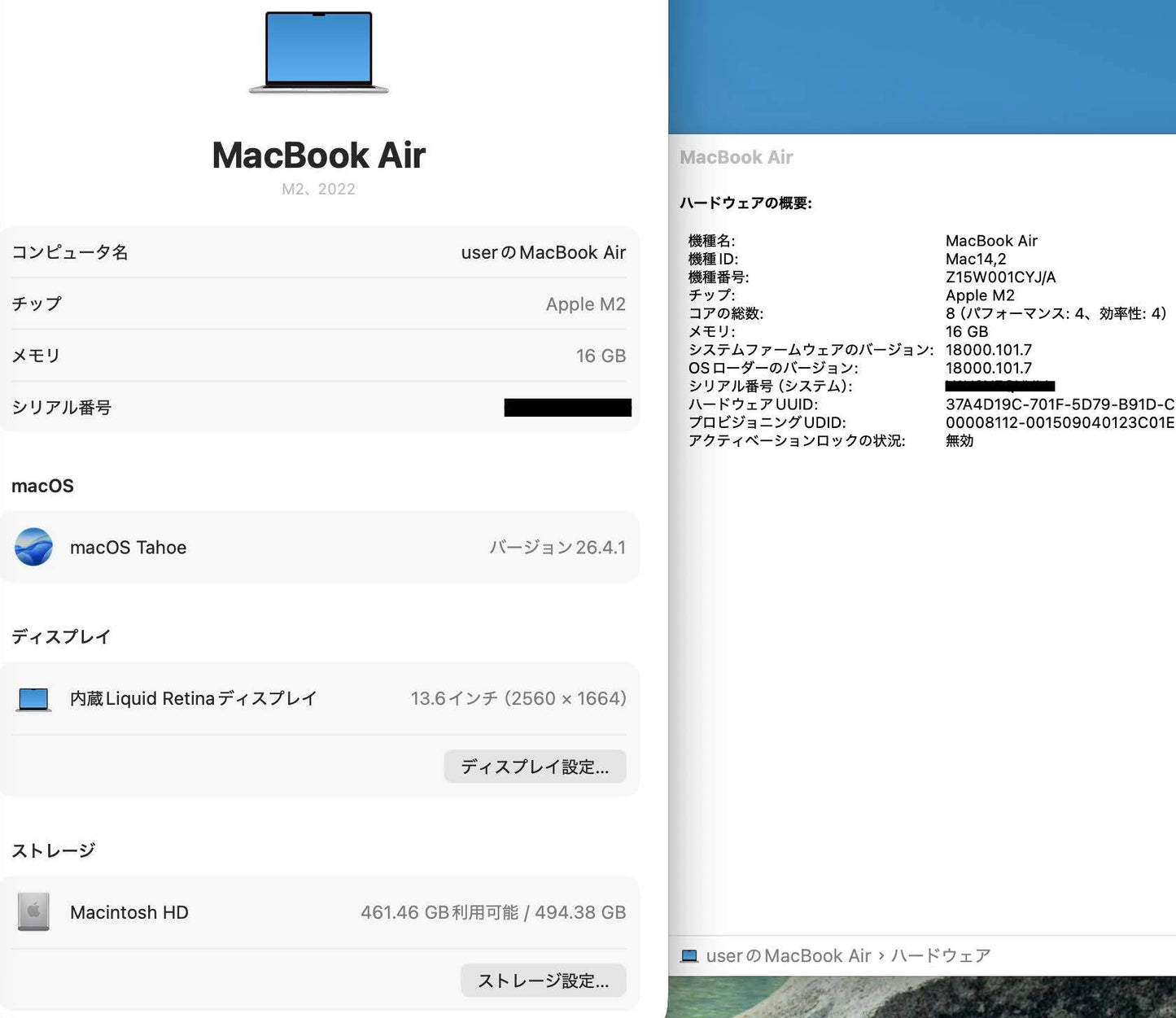1176x1018 pixels.
Task: Click バージョン26.4.1 text
Action: 557,547
